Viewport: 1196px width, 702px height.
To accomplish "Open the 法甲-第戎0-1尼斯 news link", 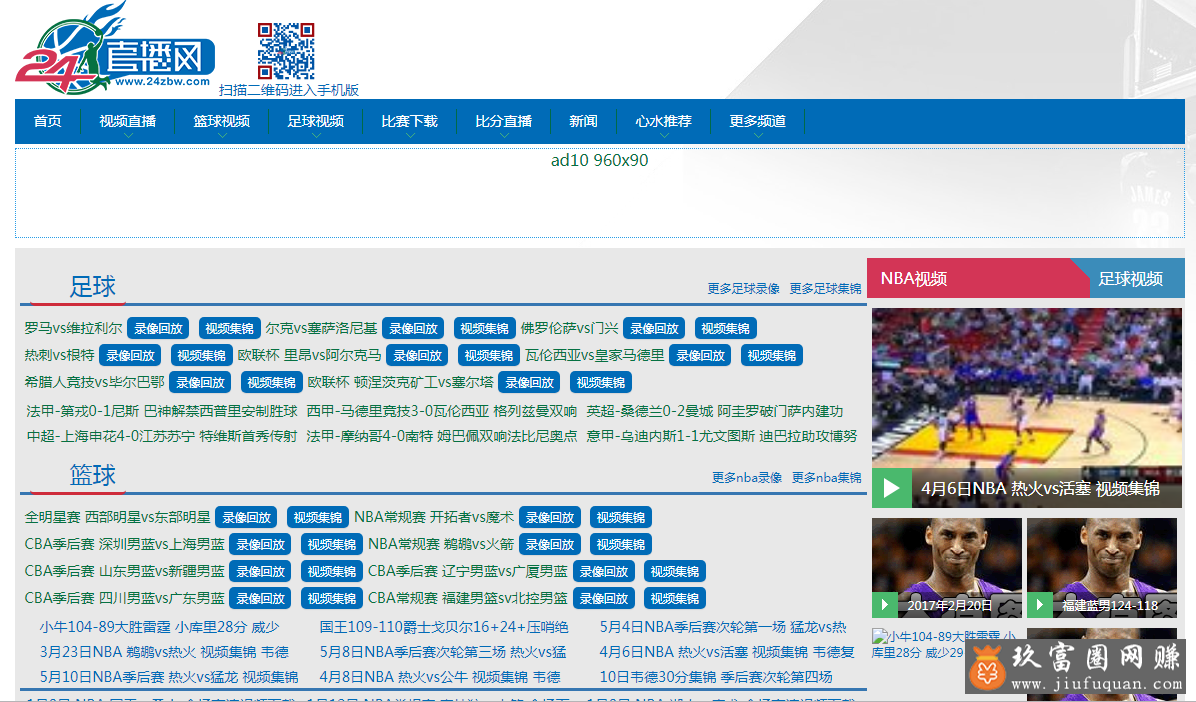I will point(162,411).
